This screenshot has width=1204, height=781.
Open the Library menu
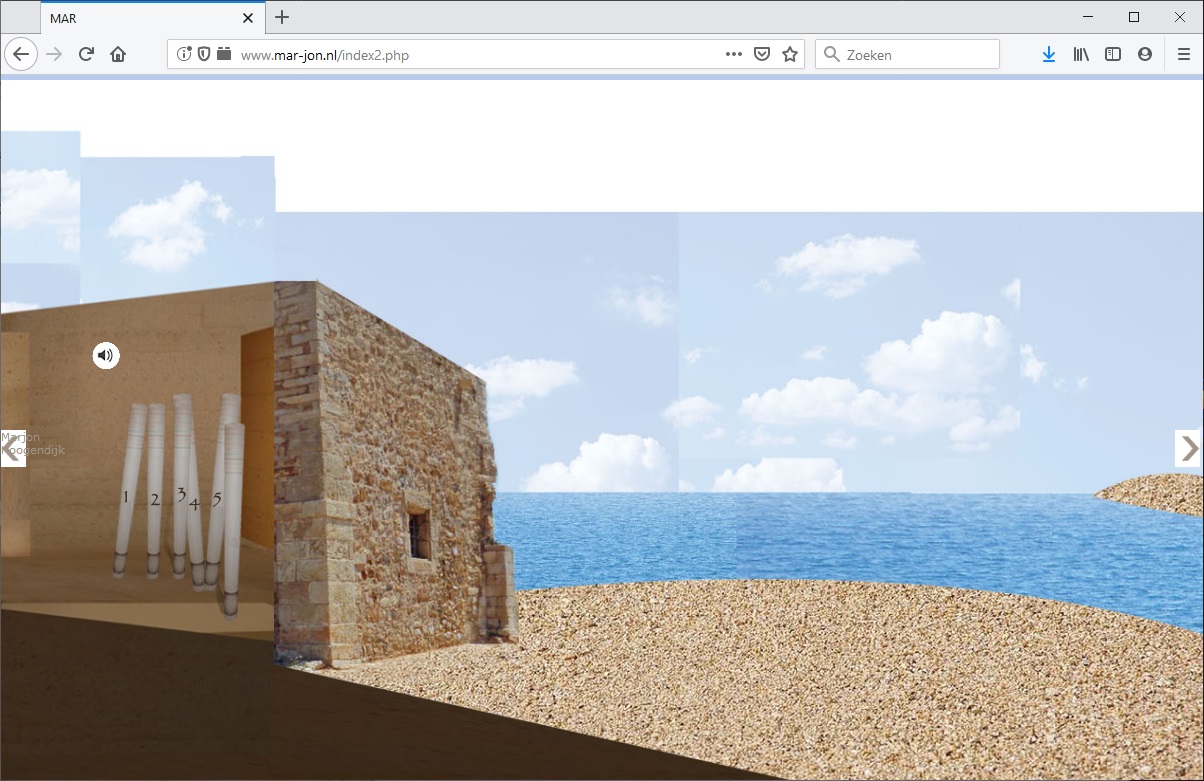(x=1081, y=55)
